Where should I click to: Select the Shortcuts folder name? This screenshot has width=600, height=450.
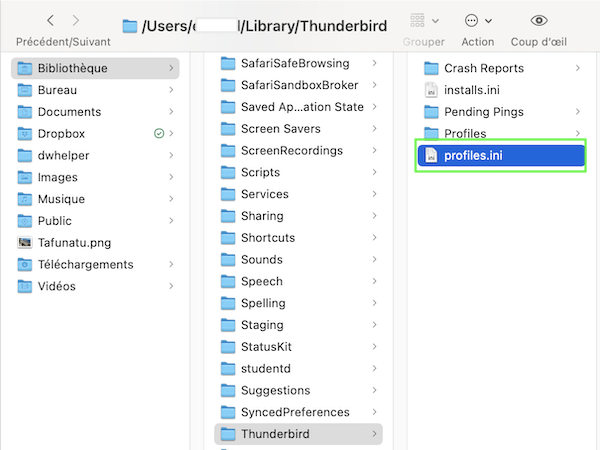tap(268, 238)
